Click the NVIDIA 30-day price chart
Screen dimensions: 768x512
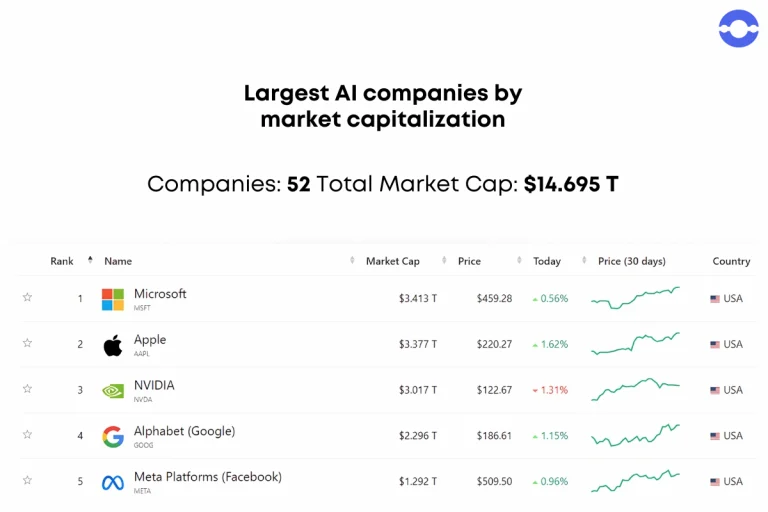point(635,388)
